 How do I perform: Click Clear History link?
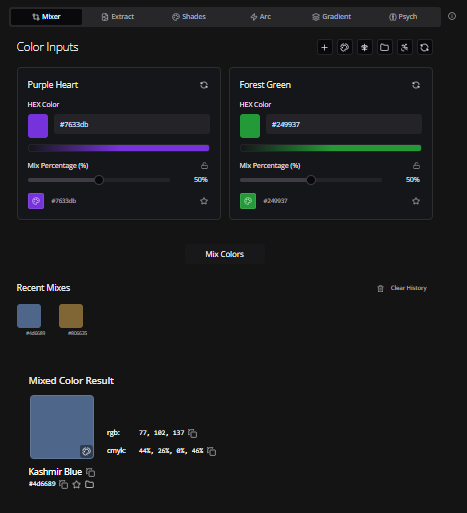(x=409, y=288)
